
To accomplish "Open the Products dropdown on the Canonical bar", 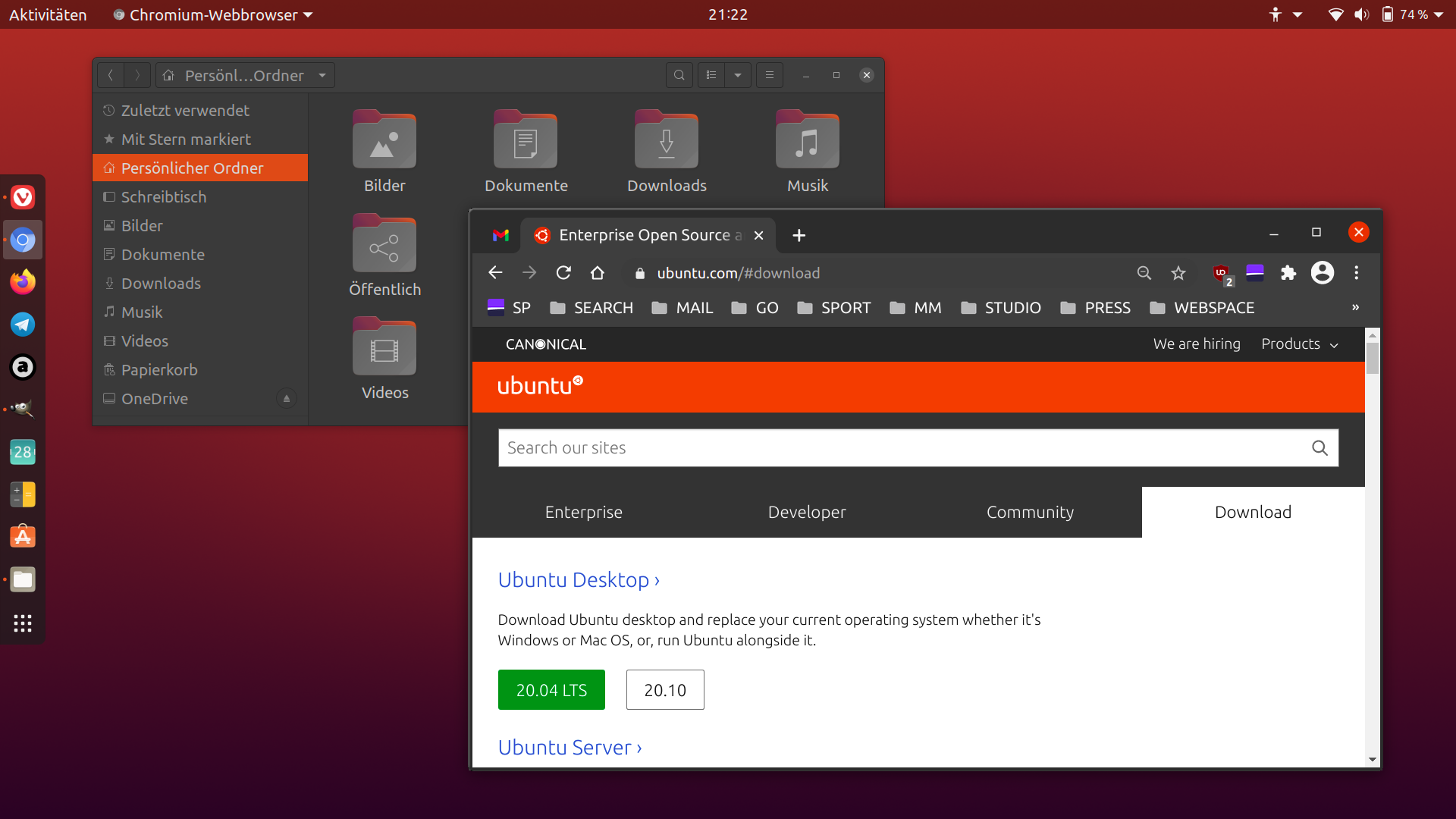I will 1299,344.
